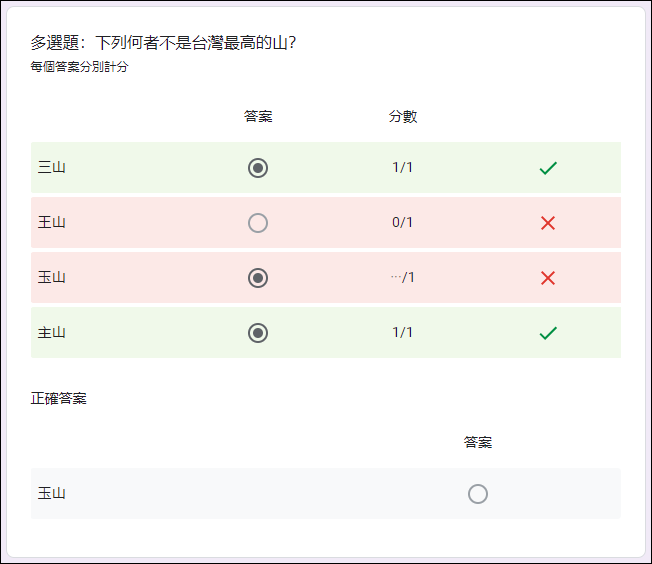Image resolution: width=652 pixels, height=564 pixels.
Task: Toggle the 玉山 radio in the graded answers
Action: 258,278
